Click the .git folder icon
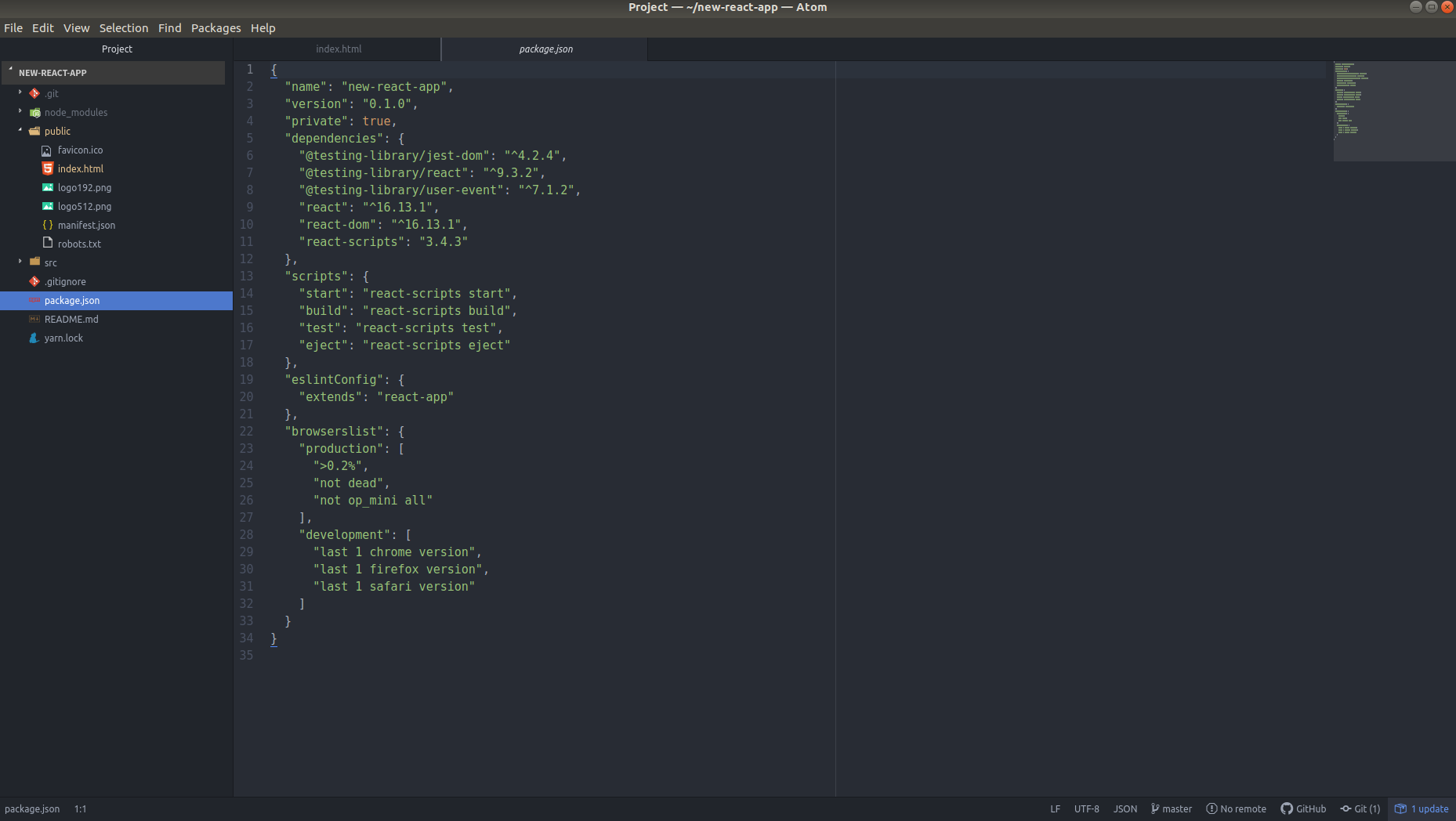Screen dimensions: 1456x821 34,93
